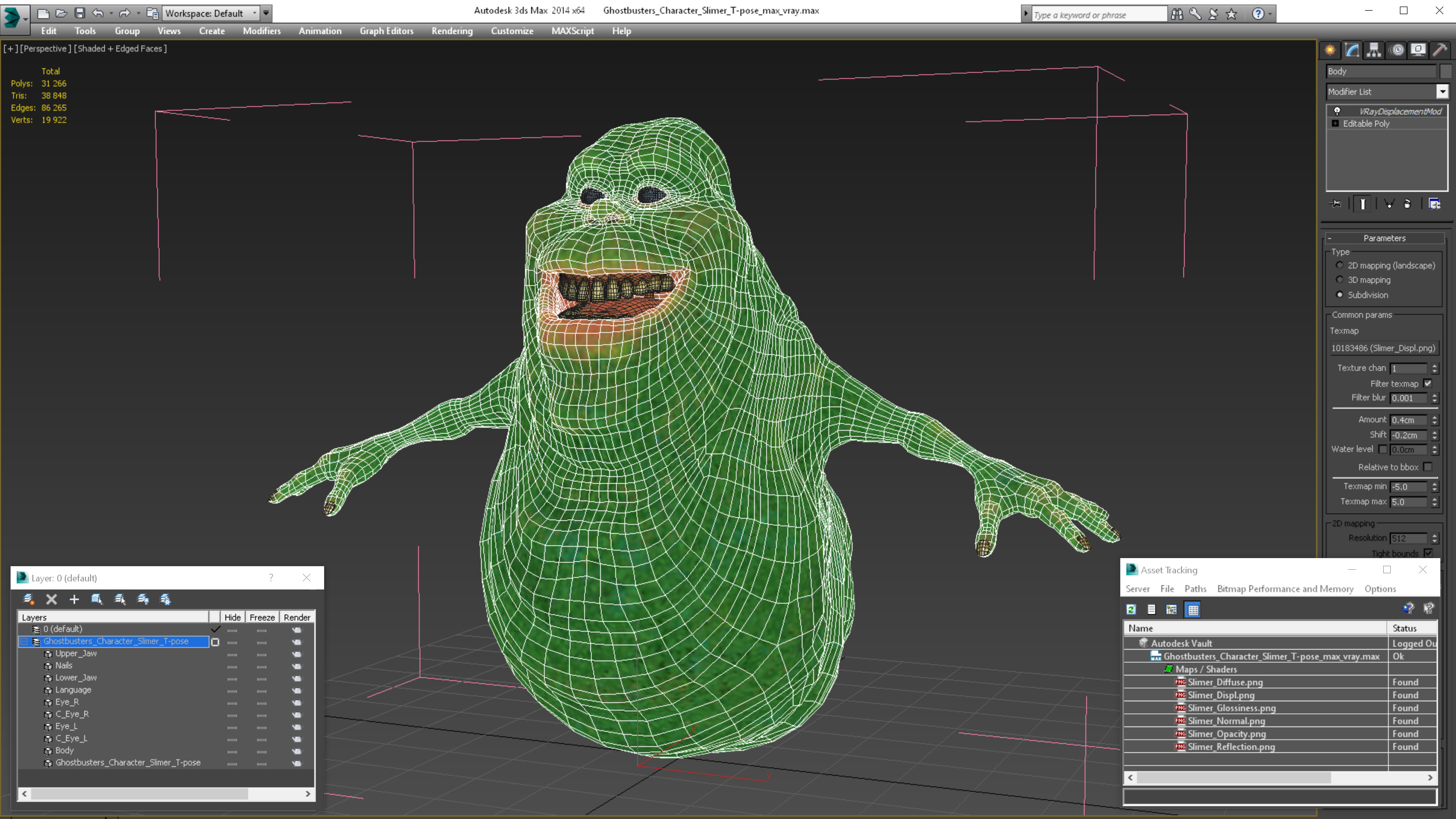Add selected objects to layer plus icon
This screenshot has height=819, width=1456.
tap(74, 599)
